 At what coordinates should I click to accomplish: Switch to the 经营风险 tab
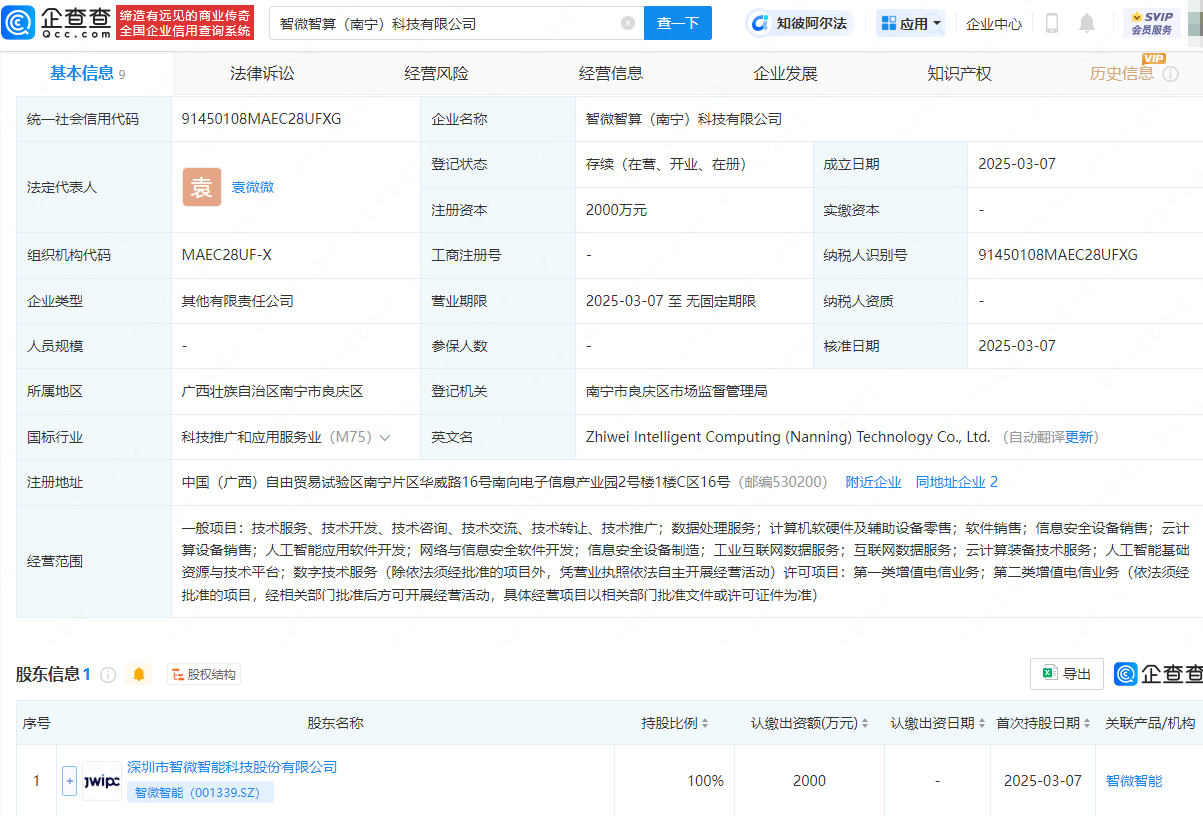pos(436,73)
